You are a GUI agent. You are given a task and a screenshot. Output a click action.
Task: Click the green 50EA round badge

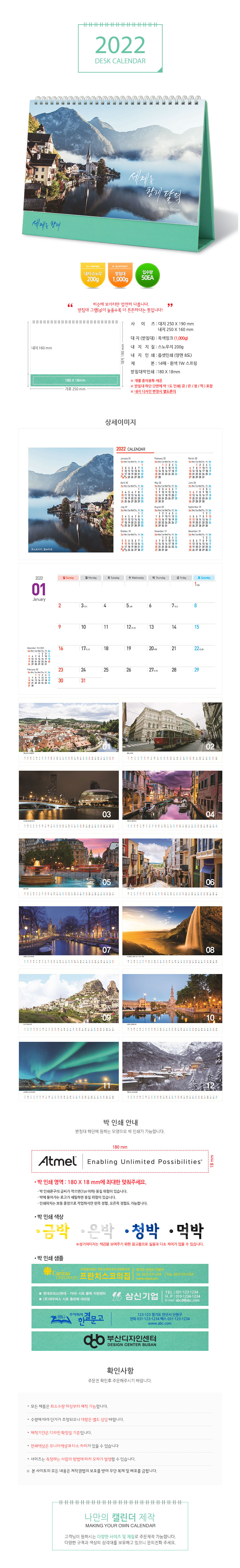(x=147, y=275)
